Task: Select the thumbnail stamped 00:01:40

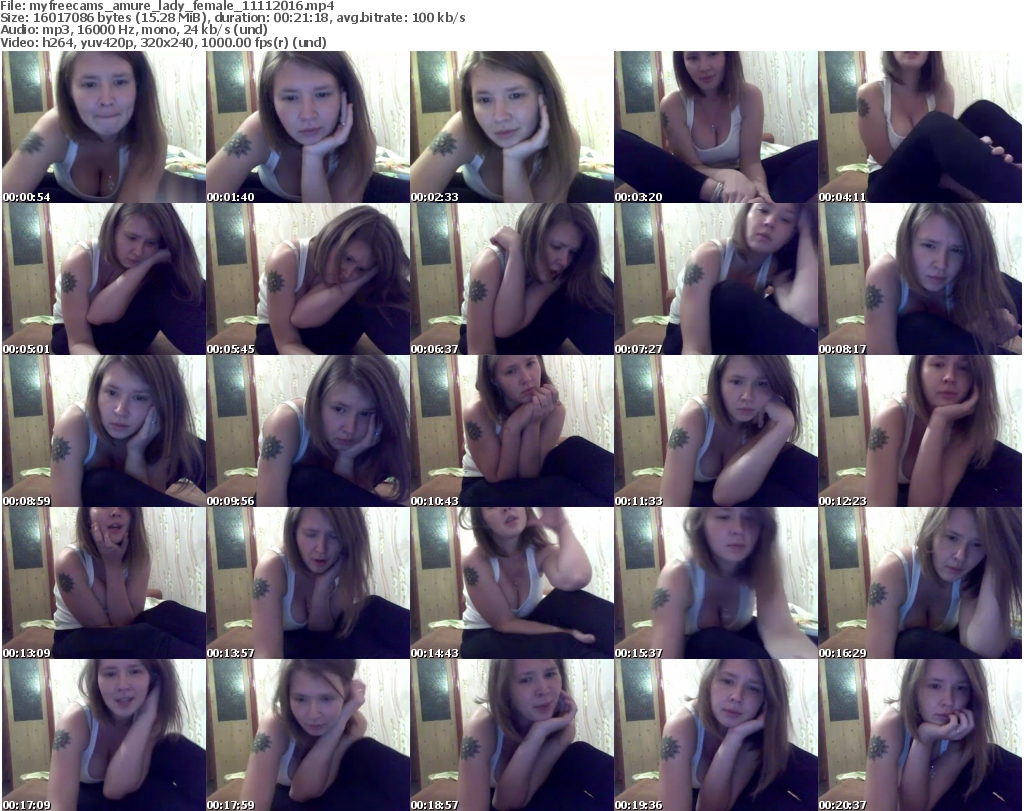Action: (308, 127)
